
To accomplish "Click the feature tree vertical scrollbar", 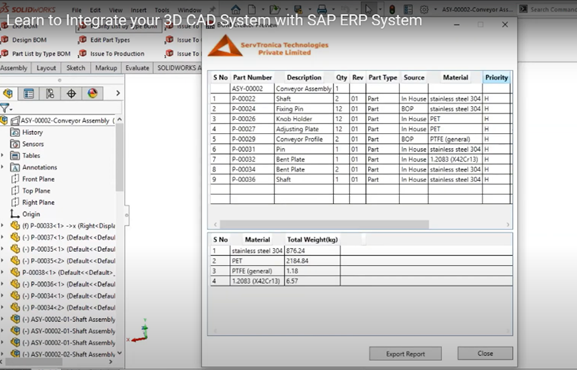I will tap(119, 156).
